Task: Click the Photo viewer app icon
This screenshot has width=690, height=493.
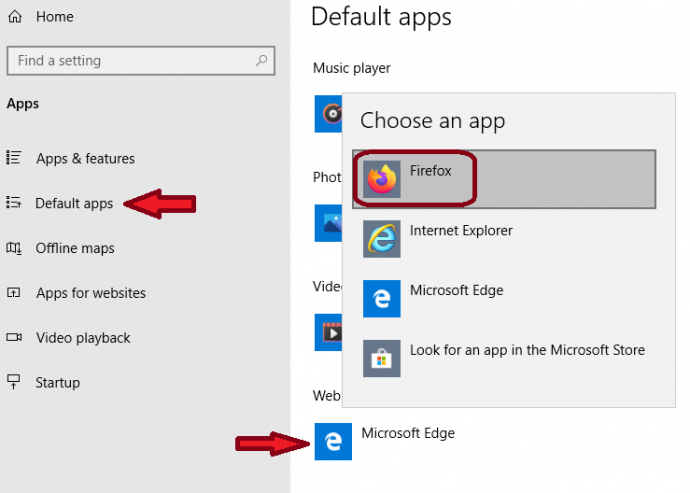Action: pos(328,223)
